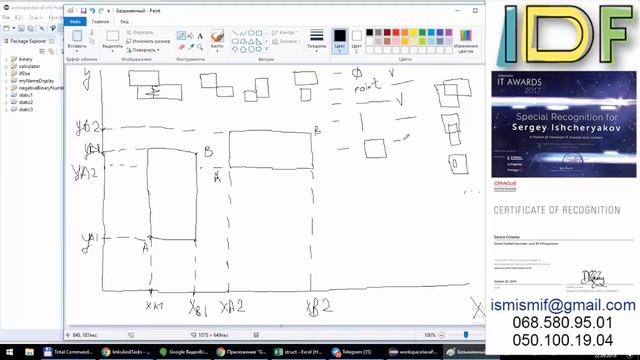Open the shape Outline dropdown
Screen dimensions: 640x360
(286, 32)
